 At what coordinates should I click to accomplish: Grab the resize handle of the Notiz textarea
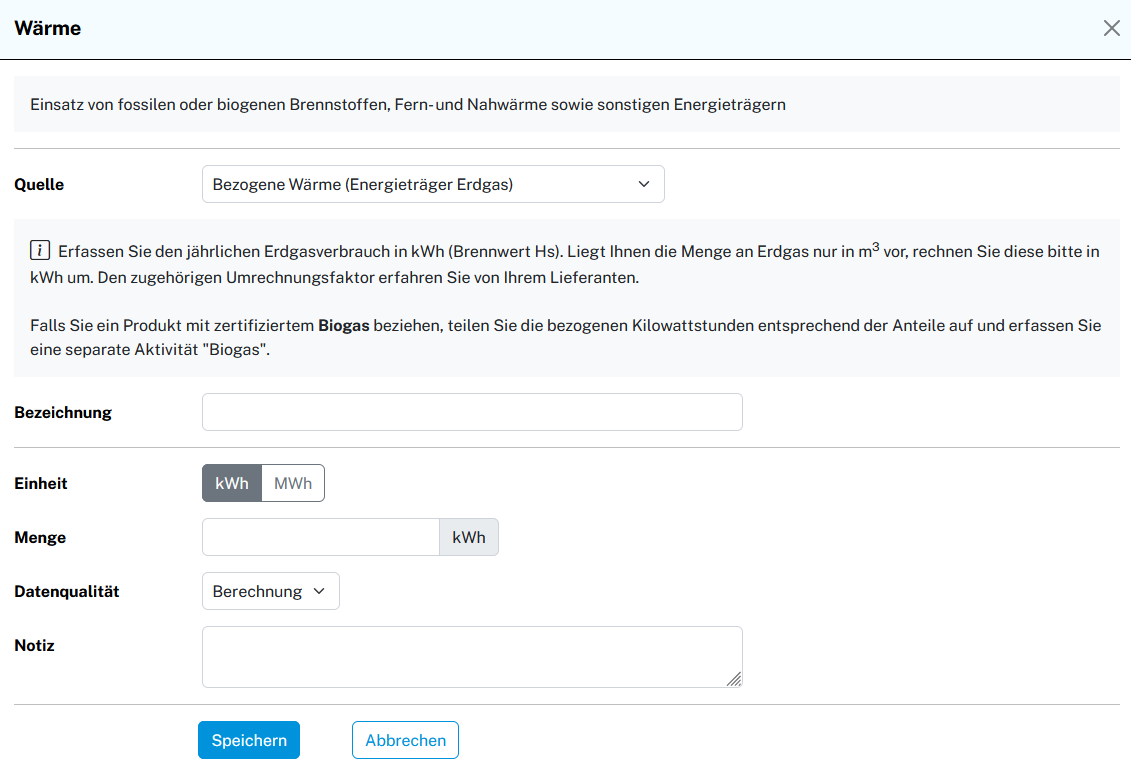click(x=734, y=679)
